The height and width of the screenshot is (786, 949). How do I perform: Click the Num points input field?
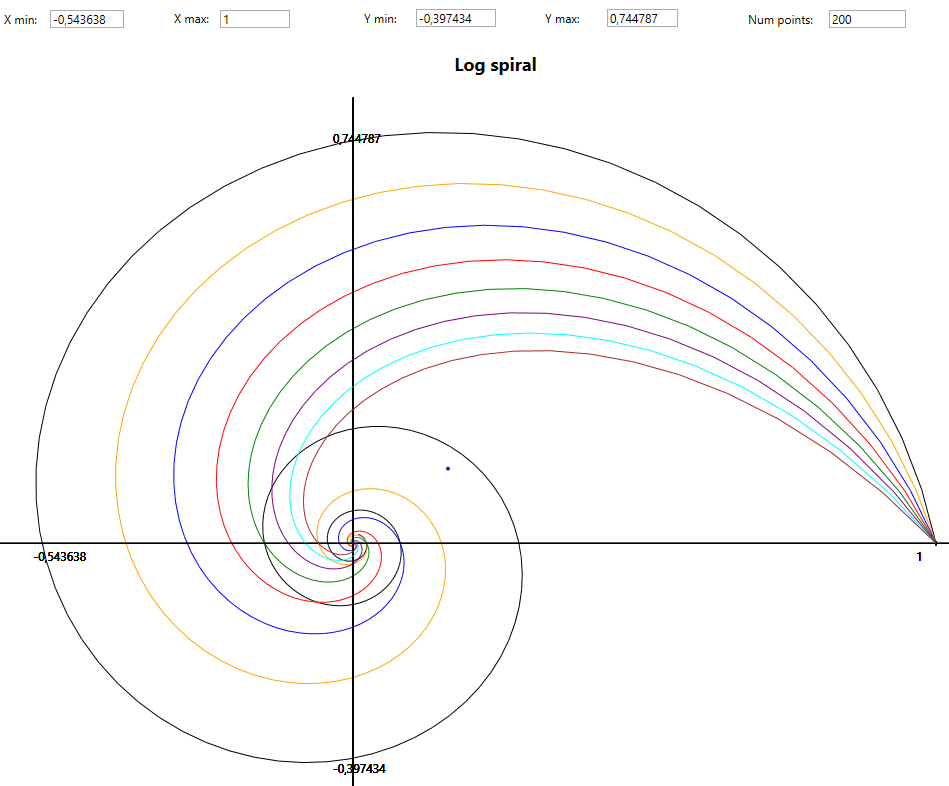click(x=867, y=19)
